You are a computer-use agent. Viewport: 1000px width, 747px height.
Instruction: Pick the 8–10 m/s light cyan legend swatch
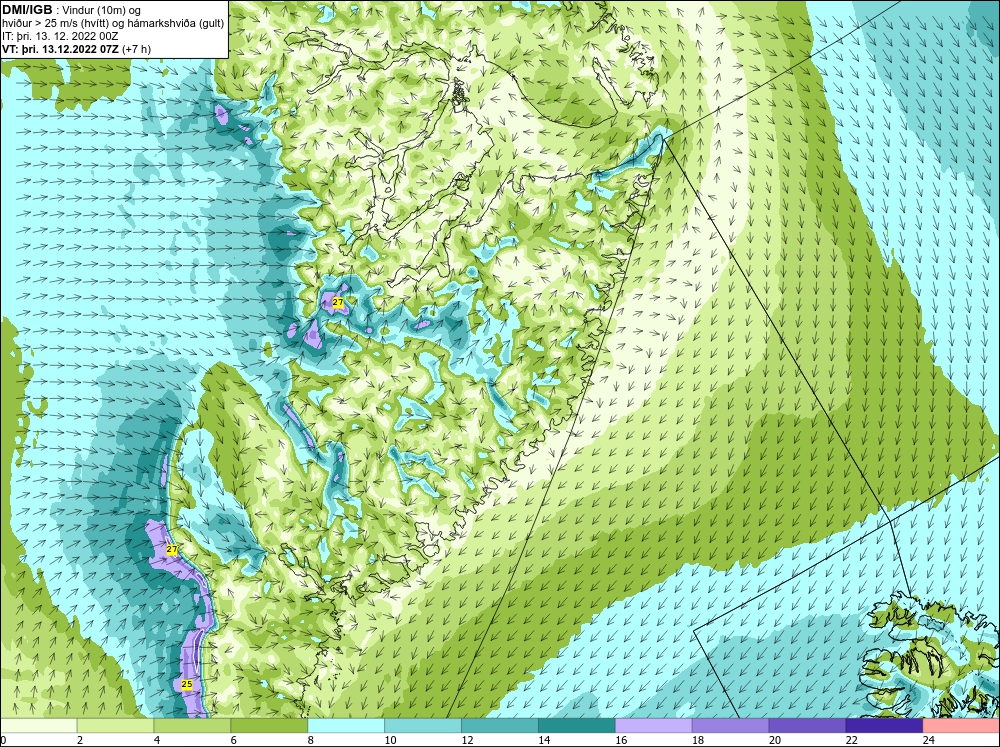pos(346,726)
